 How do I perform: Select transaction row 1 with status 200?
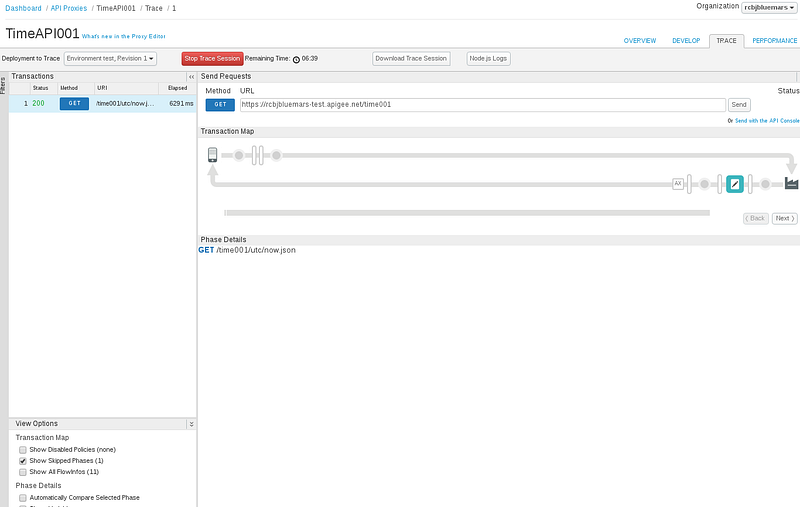103,104
